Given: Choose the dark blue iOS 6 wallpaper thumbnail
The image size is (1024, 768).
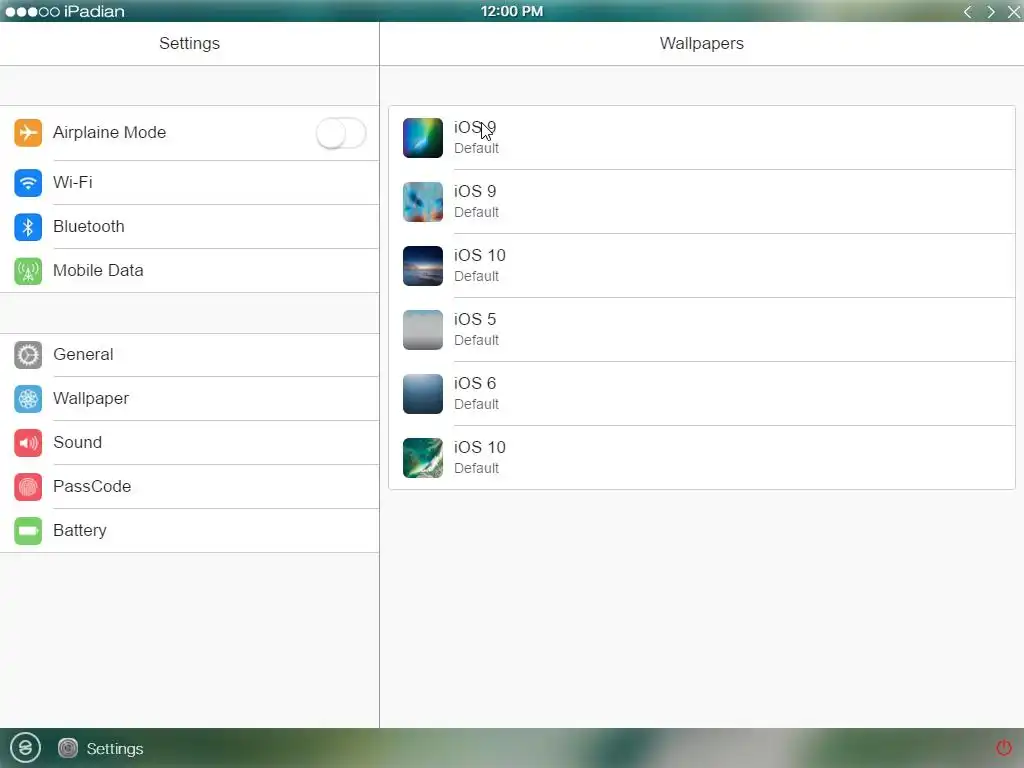Looking at the screenshot, I should point(423,394).
